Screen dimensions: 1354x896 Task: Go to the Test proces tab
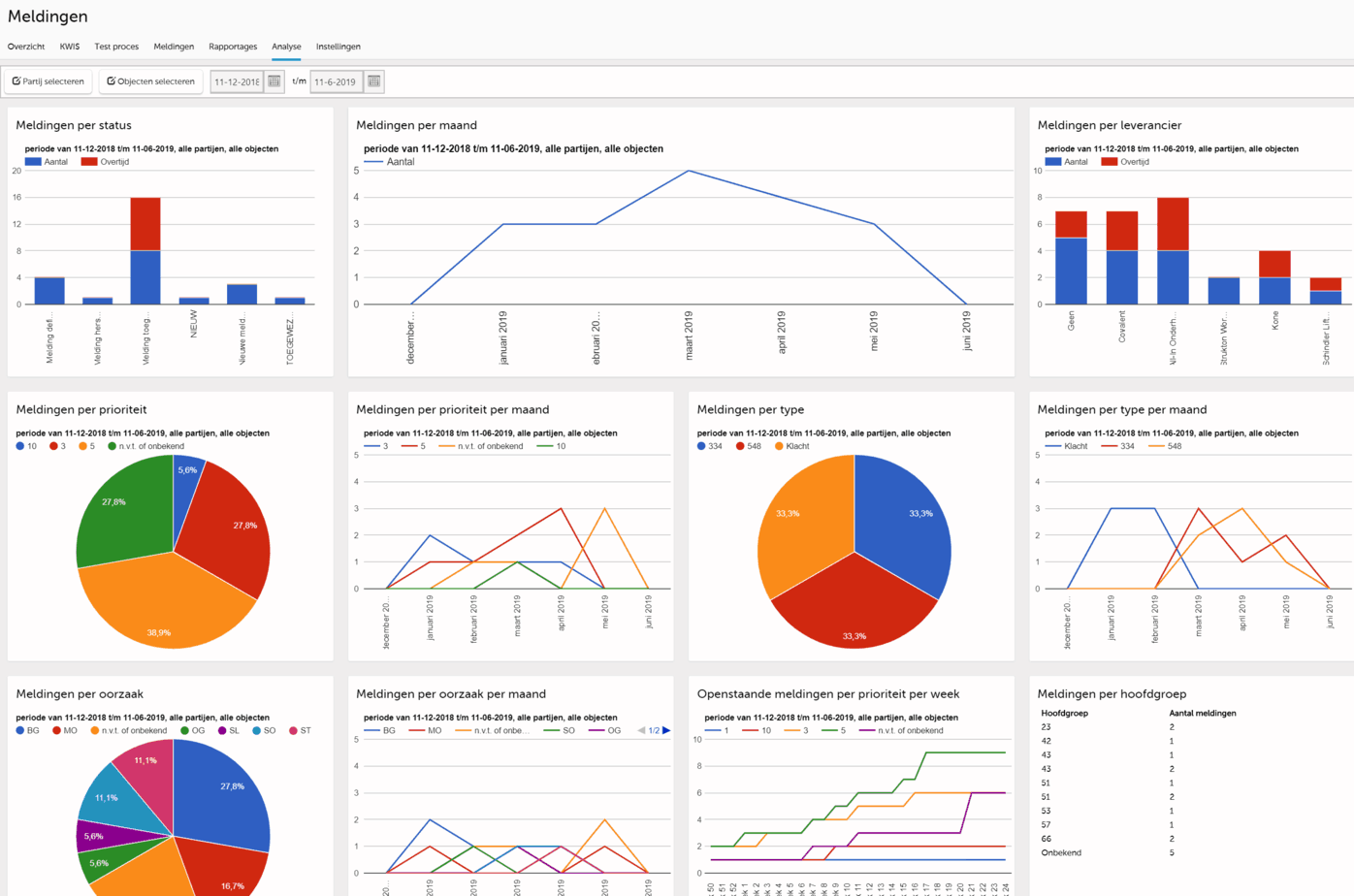tap(116, 47)
